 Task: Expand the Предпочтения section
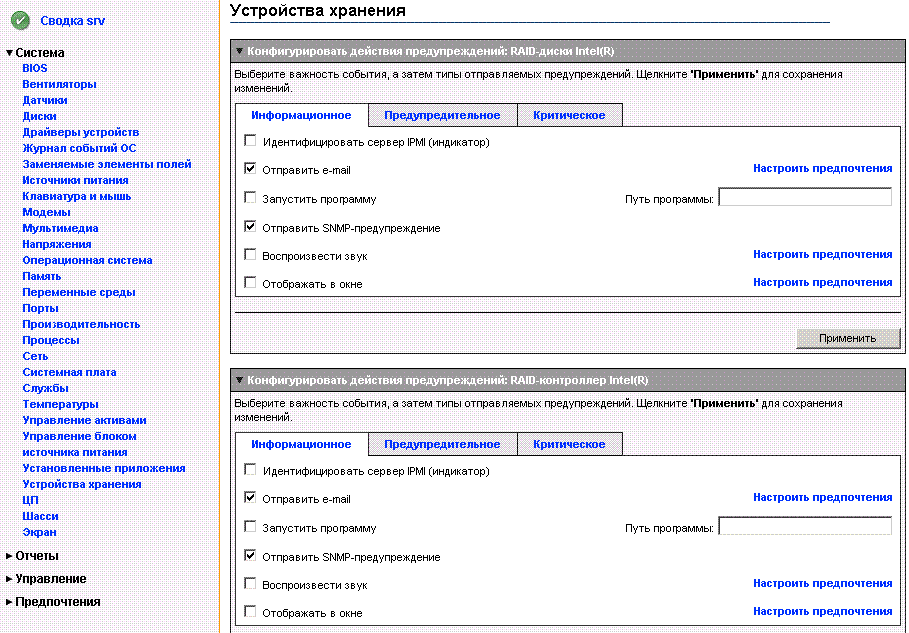10,602
